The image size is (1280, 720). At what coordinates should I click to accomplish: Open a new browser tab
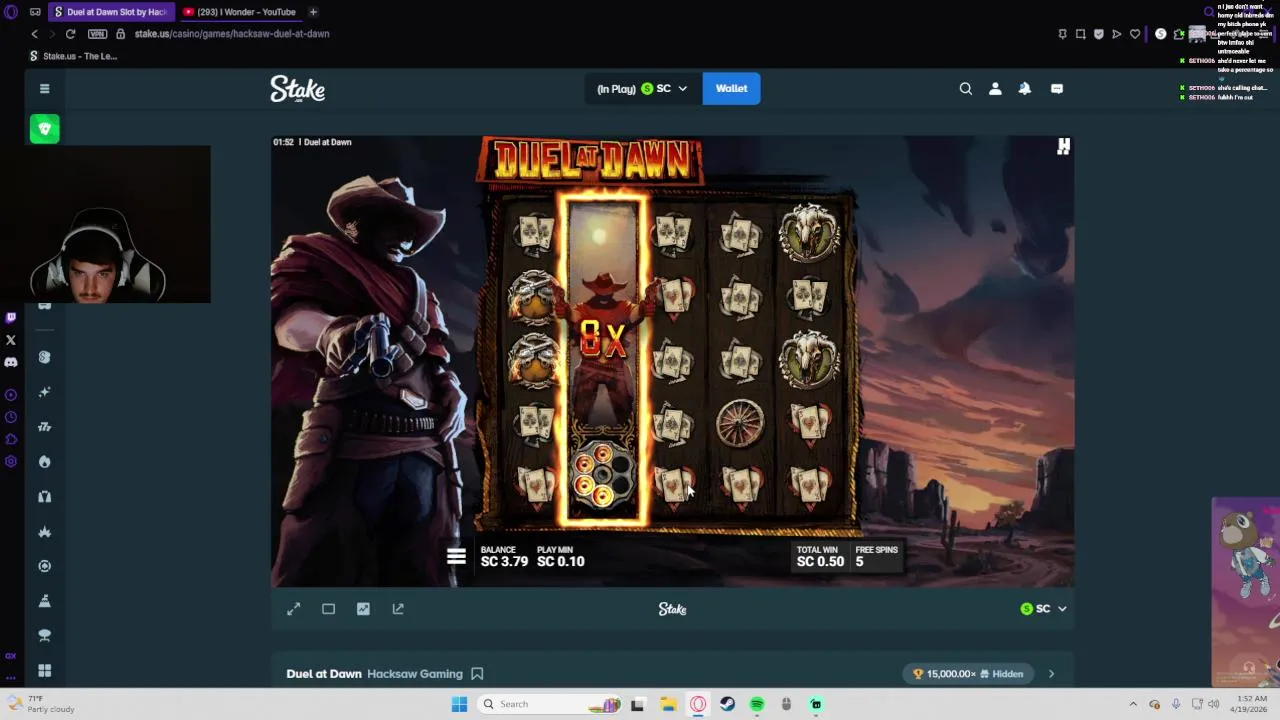(313, 12)
